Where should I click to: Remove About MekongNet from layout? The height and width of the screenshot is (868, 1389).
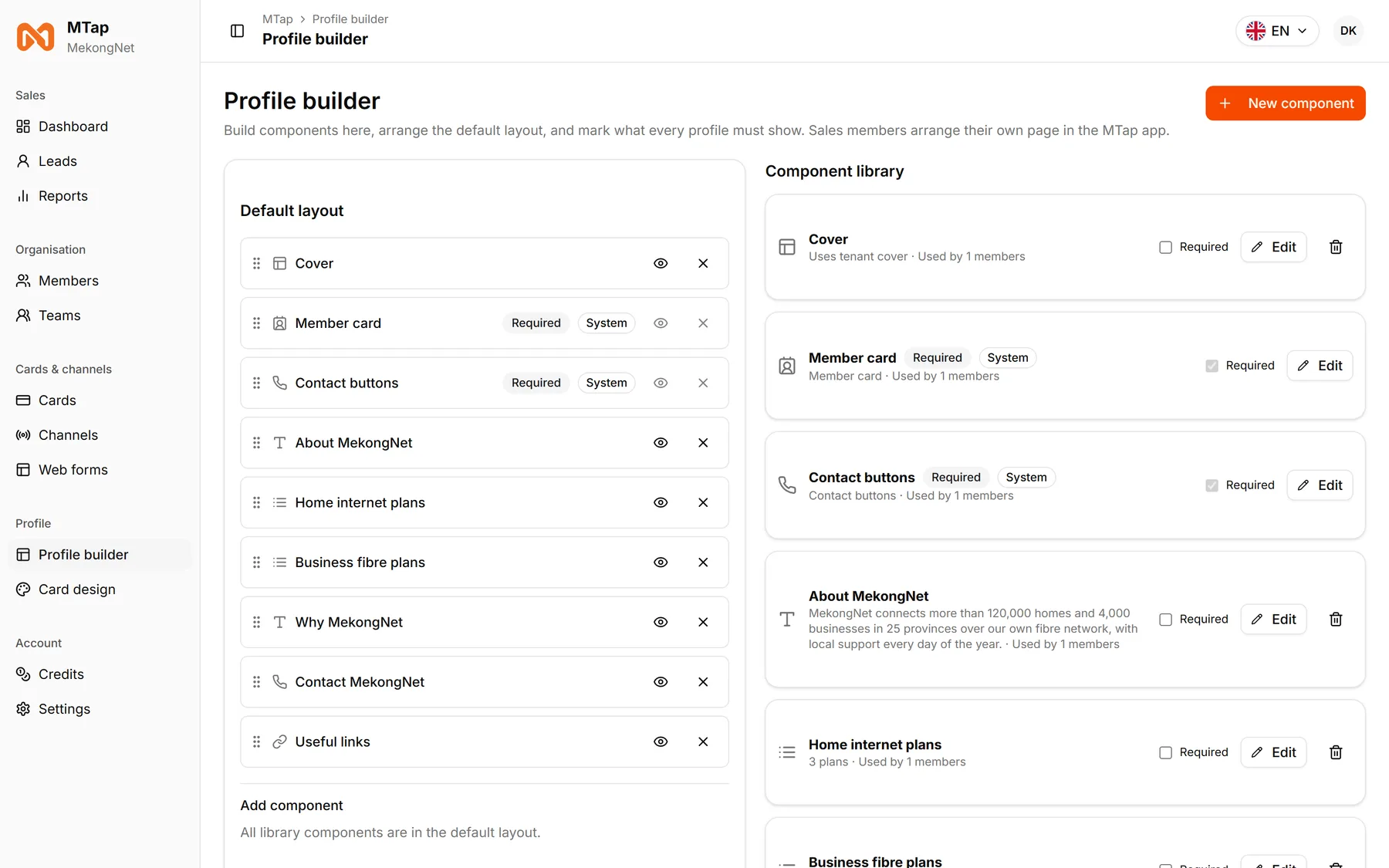(x=703, y=443)
